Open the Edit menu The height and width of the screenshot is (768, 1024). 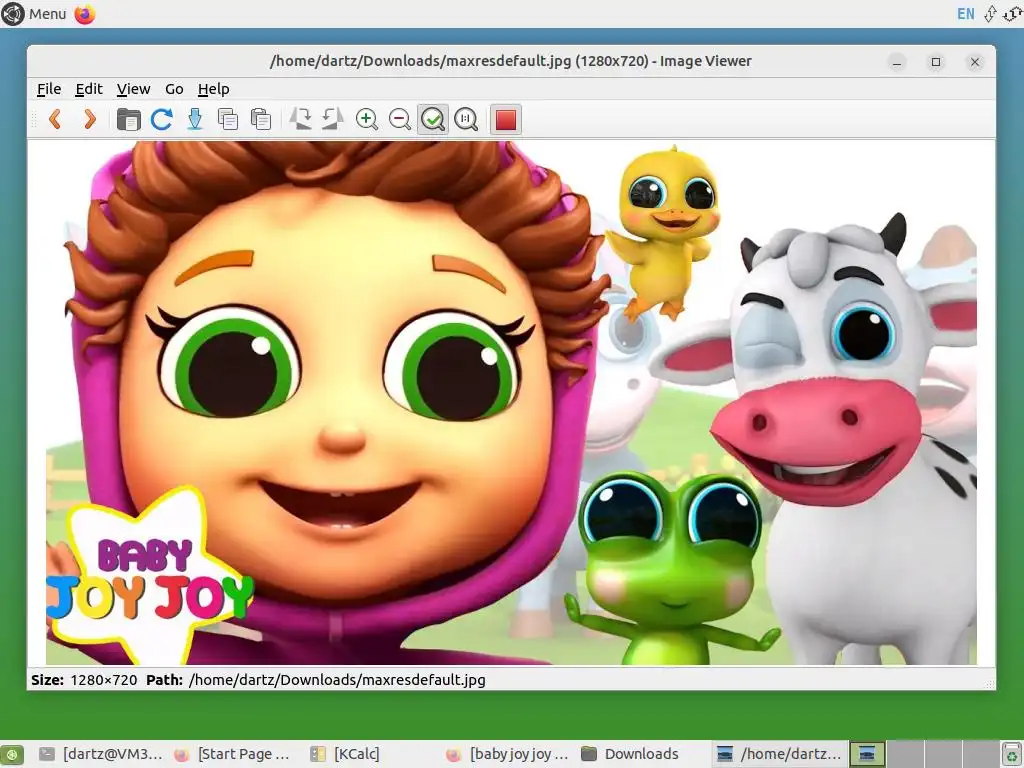tap(89, 89)
